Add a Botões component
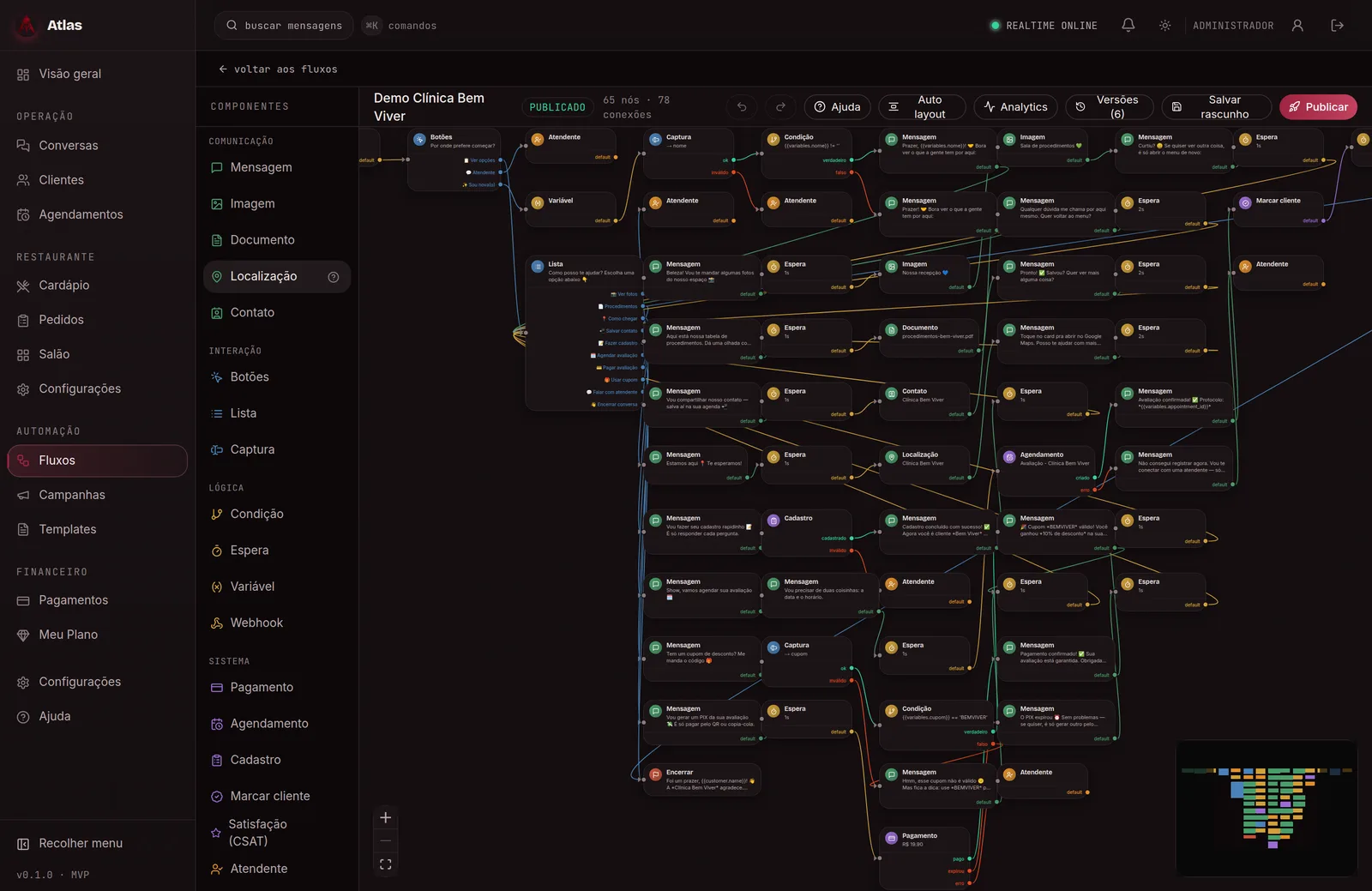This screenshot has width=1372, height=891. 277,377
